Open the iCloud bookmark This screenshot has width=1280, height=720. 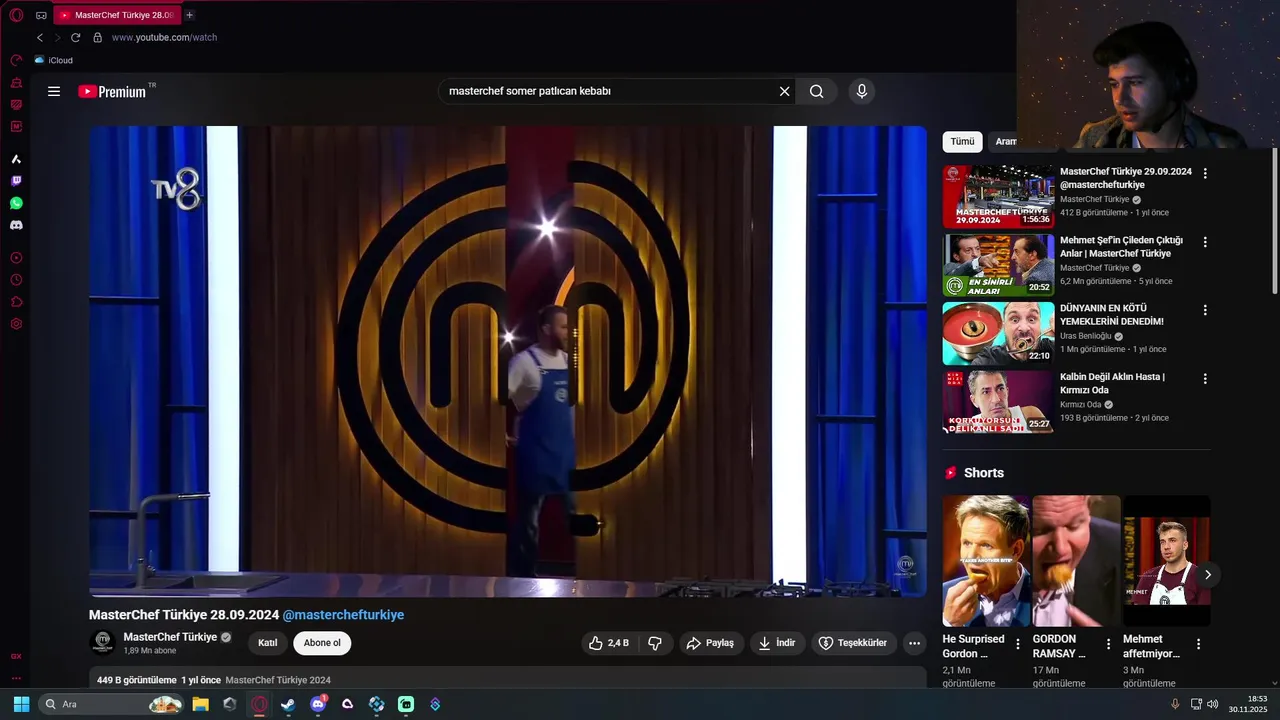tap(53, 60)
